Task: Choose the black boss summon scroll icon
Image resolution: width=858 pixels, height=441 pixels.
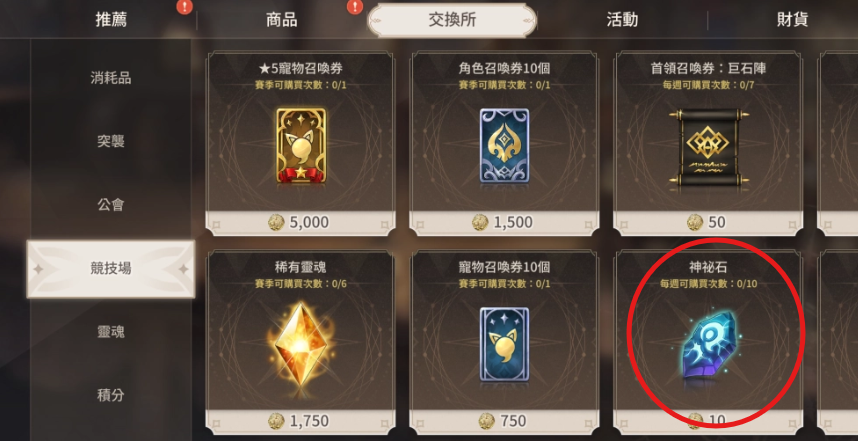Action: [x=708, y=147]
